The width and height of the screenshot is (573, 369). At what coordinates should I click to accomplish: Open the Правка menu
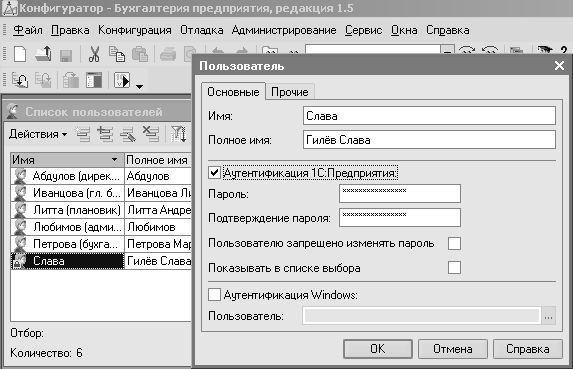(x=70, y=30)
